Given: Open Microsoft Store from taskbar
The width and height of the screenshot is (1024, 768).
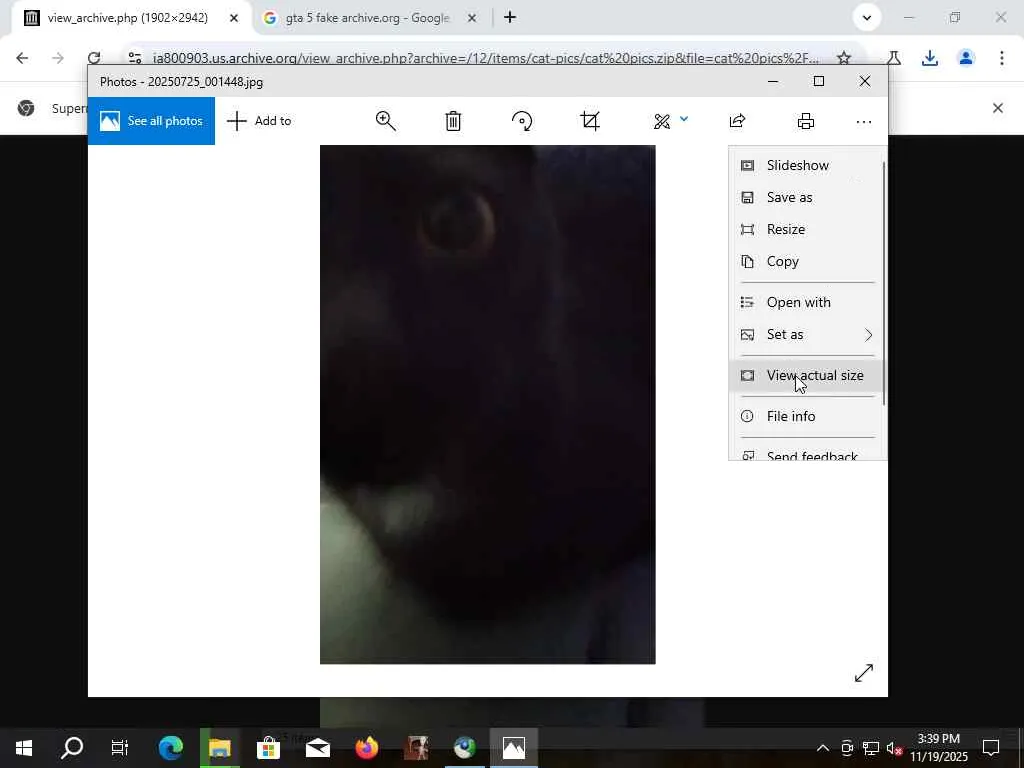Looking at the screenshot, I should tap(268, 748).
